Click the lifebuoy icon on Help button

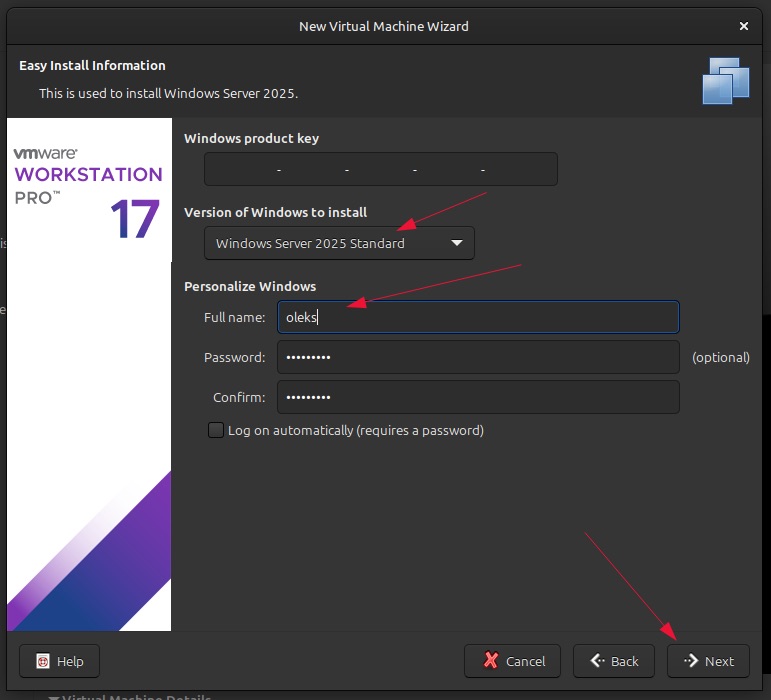pyautogui.click(x=43, y=661)
